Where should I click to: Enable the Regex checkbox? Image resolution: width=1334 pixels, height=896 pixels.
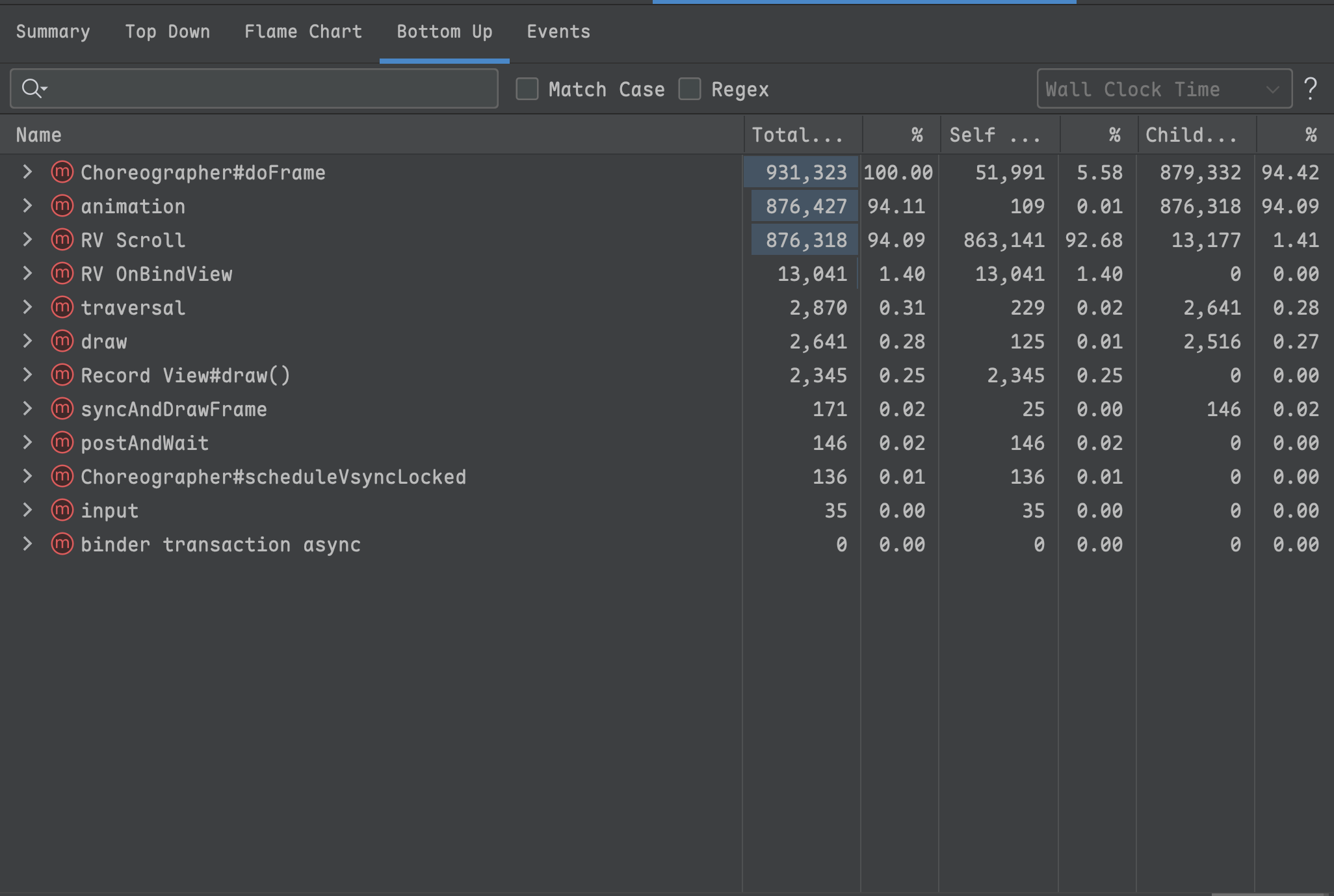click(690, 89)
